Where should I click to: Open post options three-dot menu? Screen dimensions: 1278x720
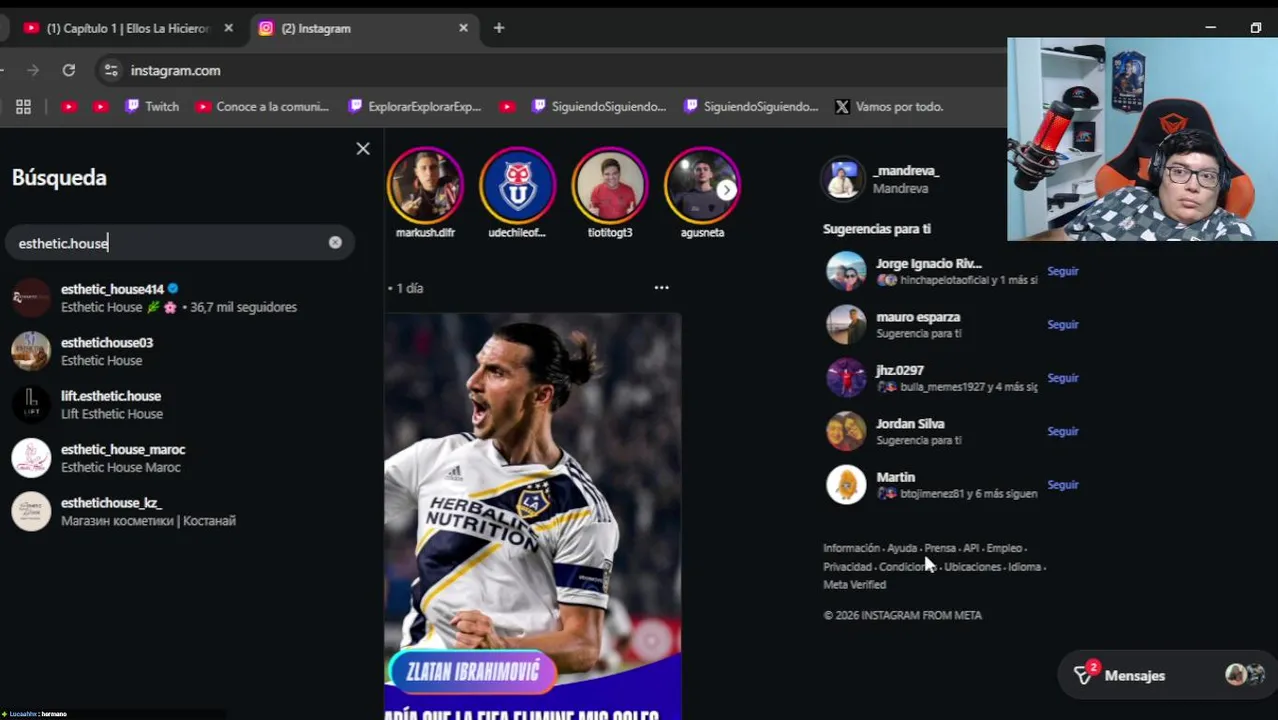click(x=661, y=288)
